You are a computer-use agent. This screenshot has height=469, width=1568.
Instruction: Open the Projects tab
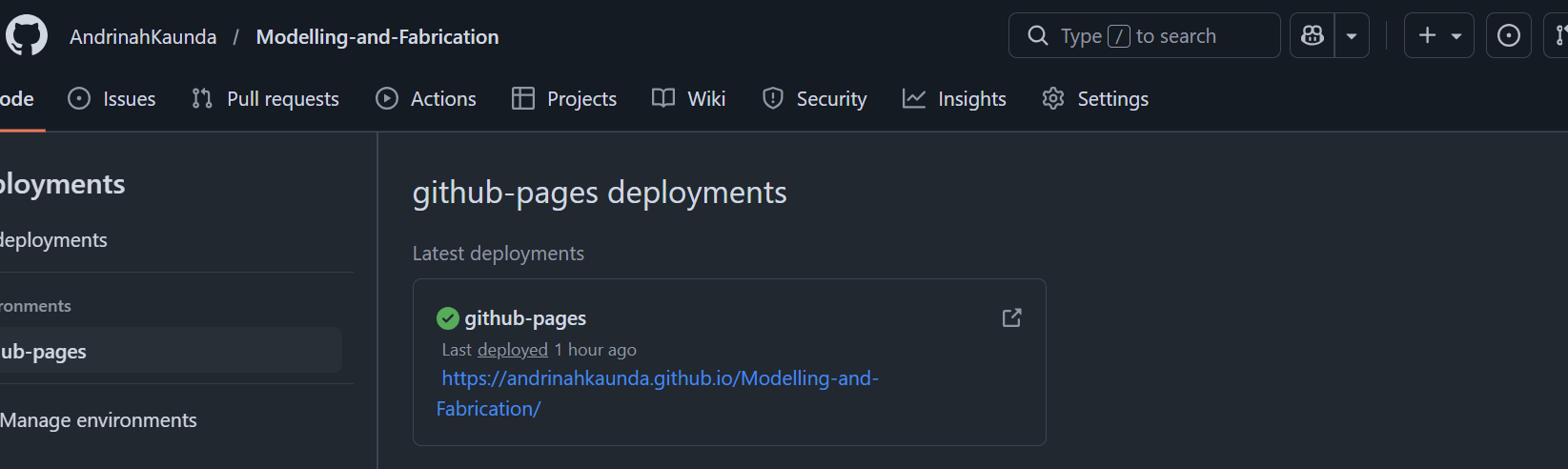(x=564, y=99)
